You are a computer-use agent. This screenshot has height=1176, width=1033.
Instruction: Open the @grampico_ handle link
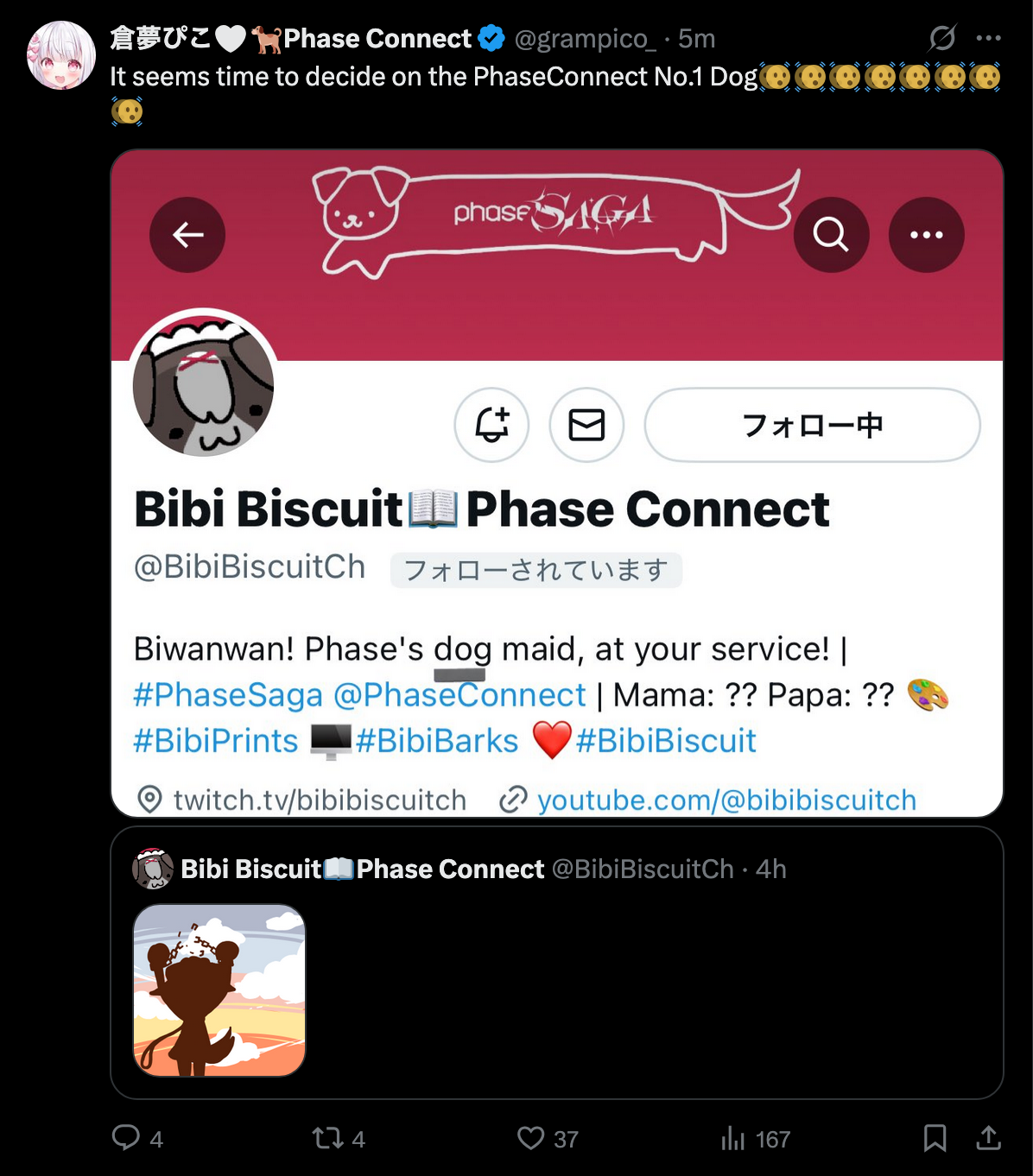[585, 39]
